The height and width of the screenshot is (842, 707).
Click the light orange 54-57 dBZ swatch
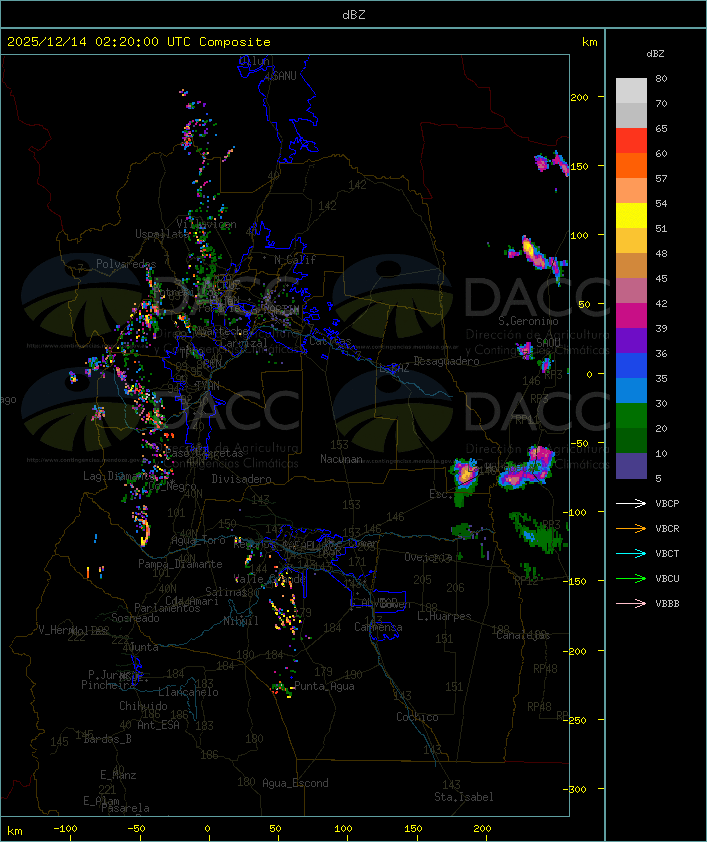[631, 191]
